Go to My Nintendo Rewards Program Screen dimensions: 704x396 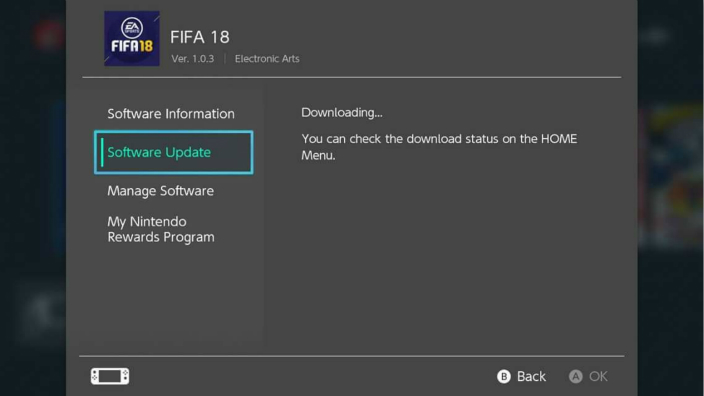(x=161, y=229)
